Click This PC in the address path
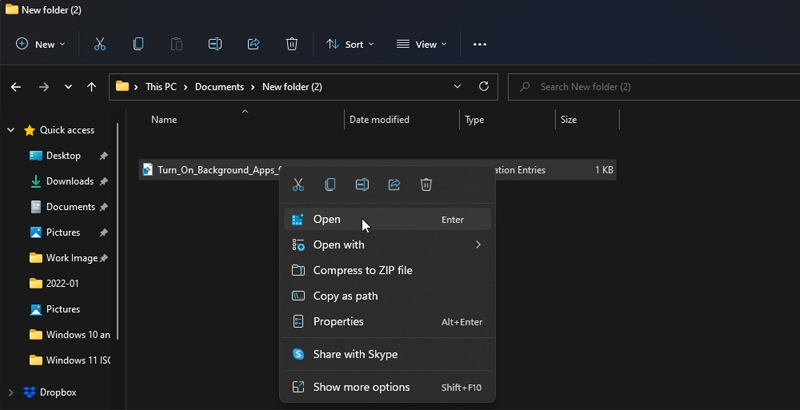The height and width of the screenshot is (410, 800). (x=161, y=87)
